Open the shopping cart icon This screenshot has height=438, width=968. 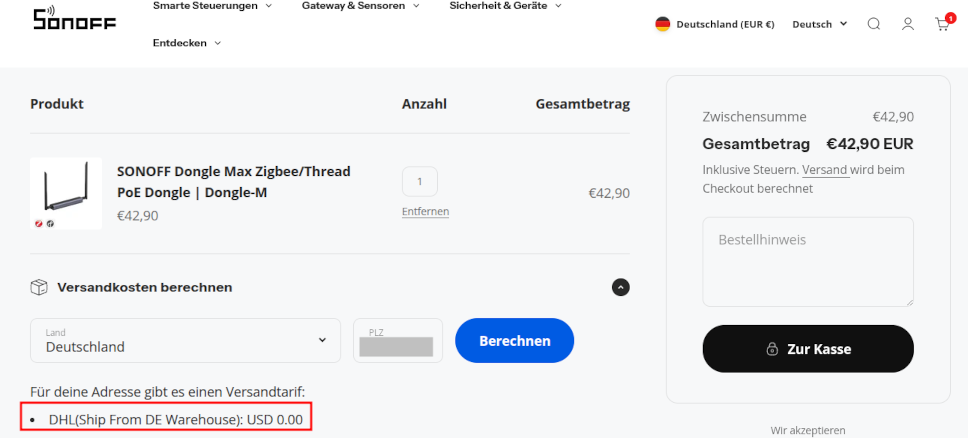pyautogui.click(x=941, y=24)
